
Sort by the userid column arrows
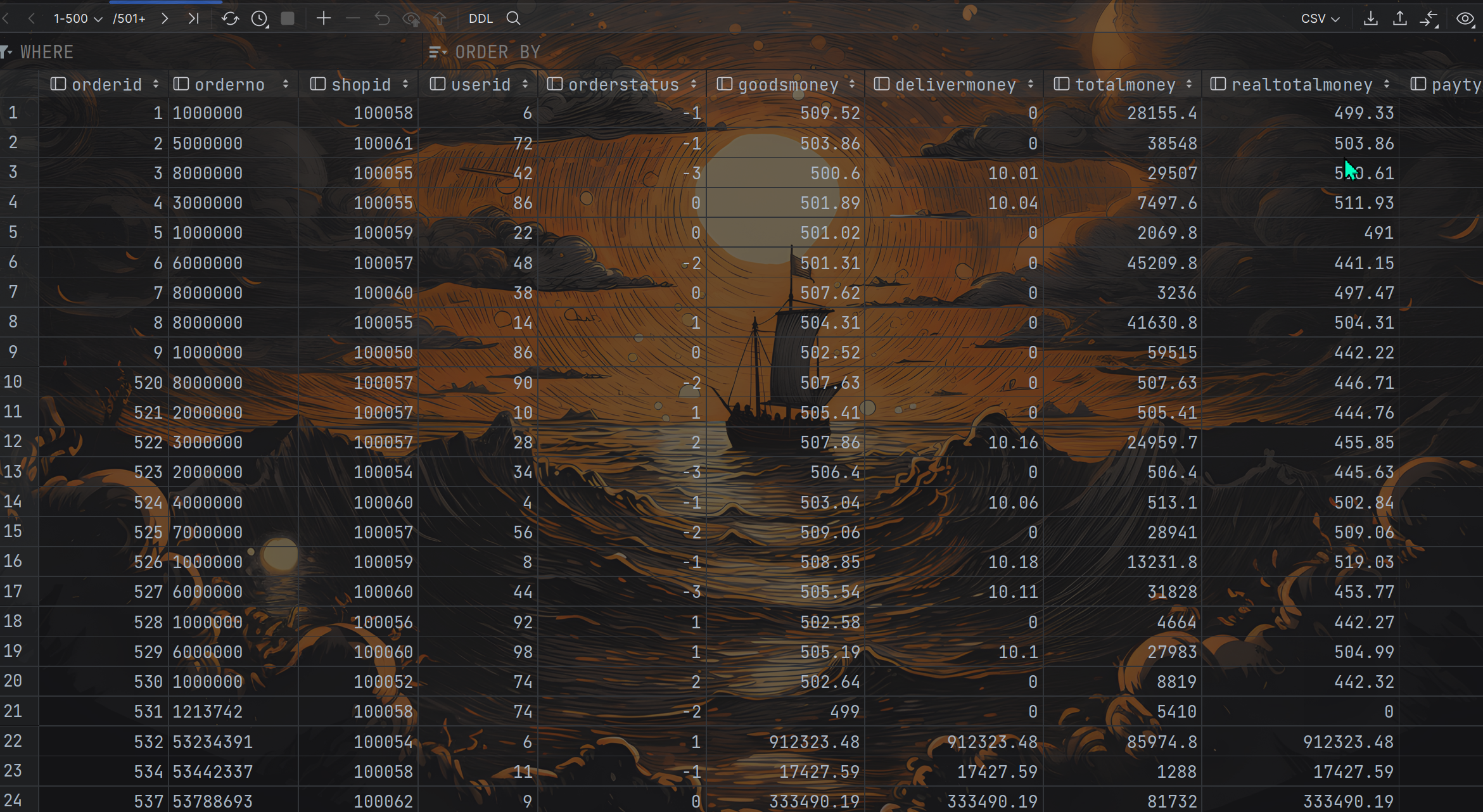[x=525, y=84]
